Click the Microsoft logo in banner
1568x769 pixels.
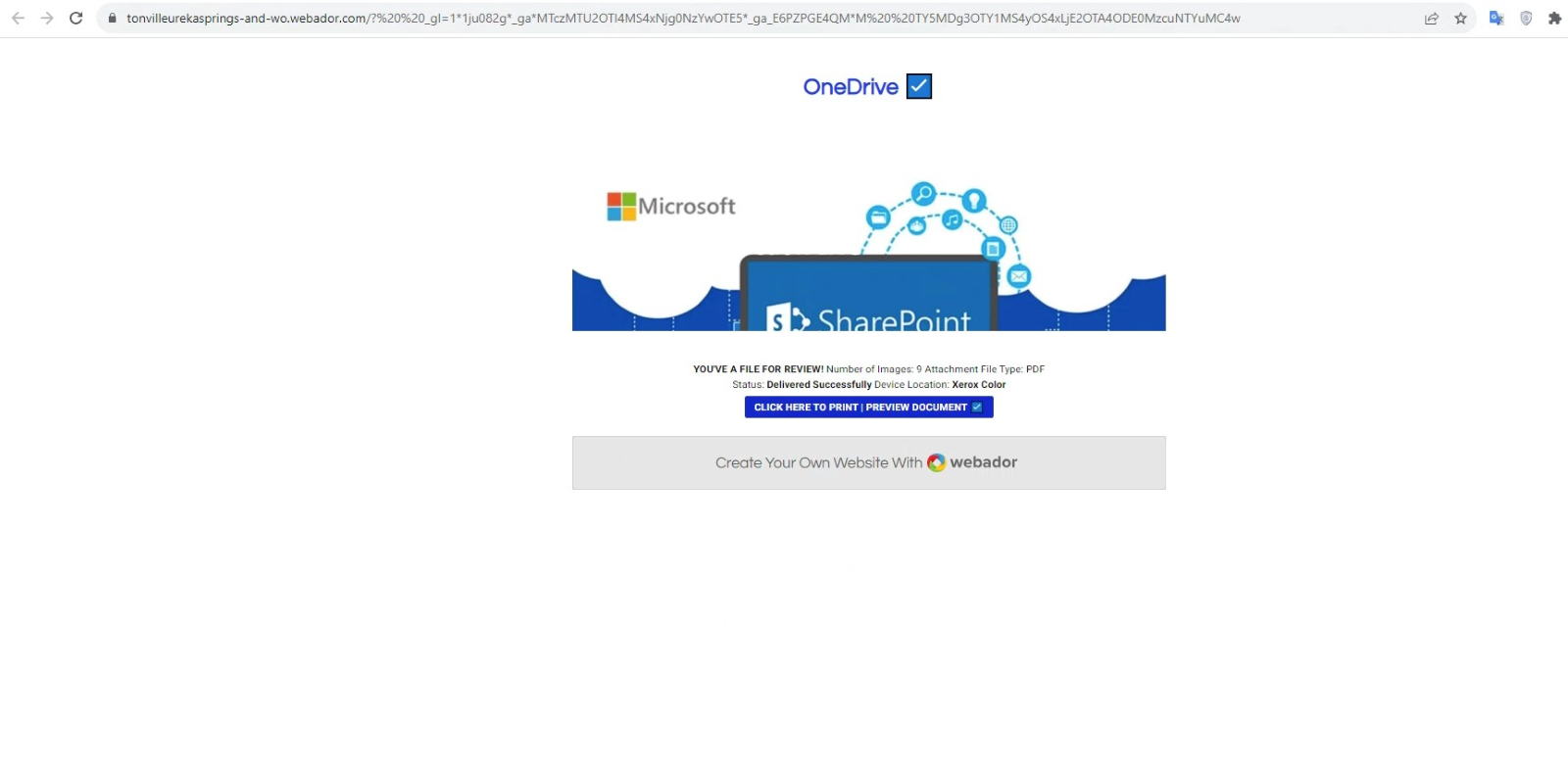[x=671, y=206]
